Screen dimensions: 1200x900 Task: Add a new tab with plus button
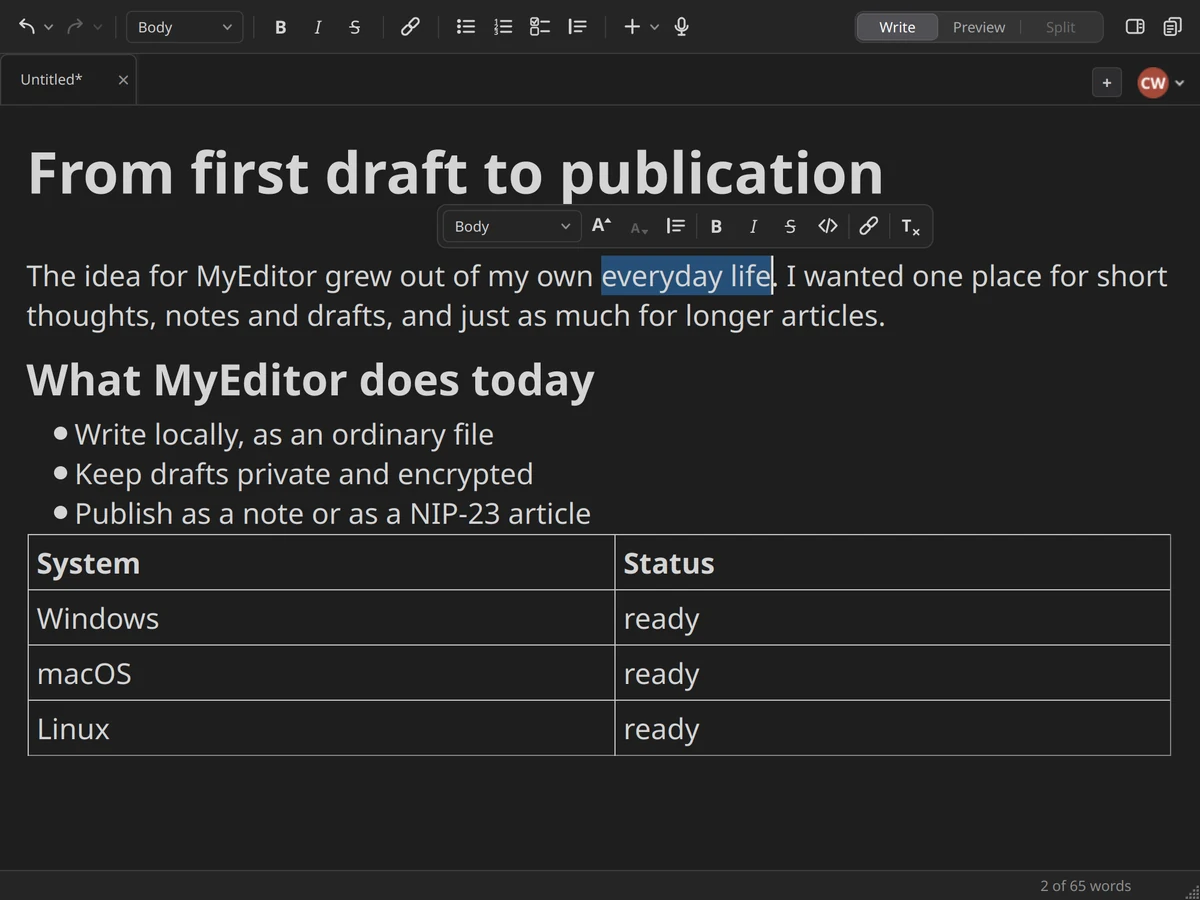(1106, 83)
